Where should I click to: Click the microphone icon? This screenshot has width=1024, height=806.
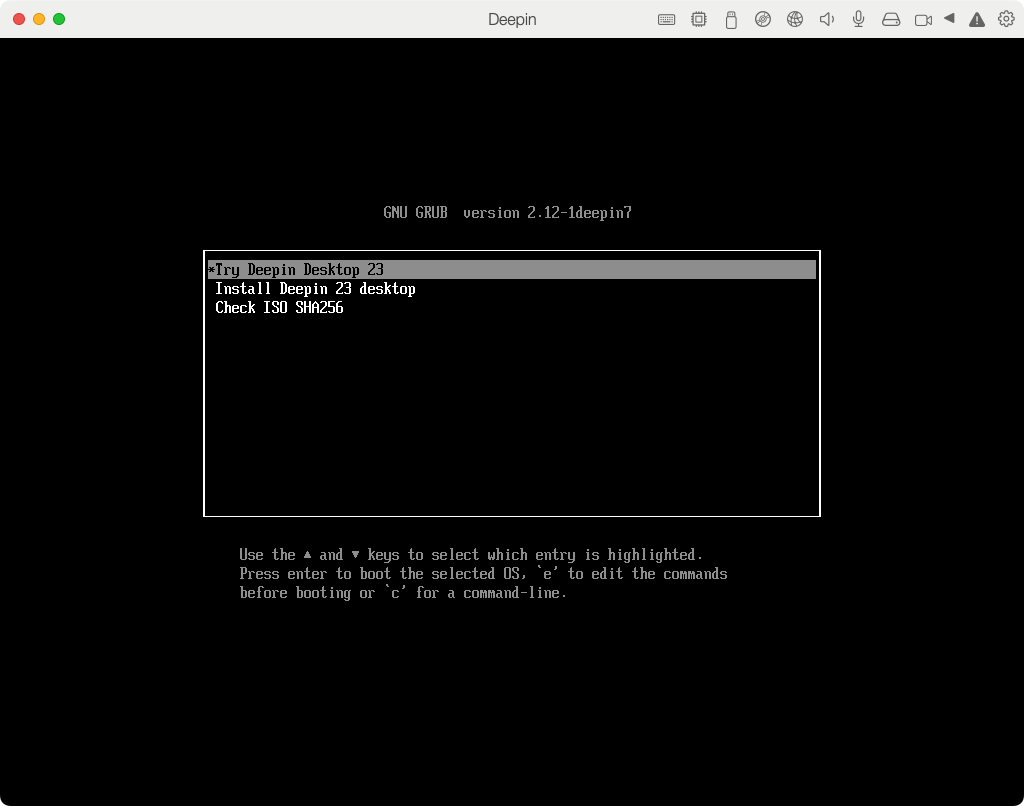(x=859, y=20)
